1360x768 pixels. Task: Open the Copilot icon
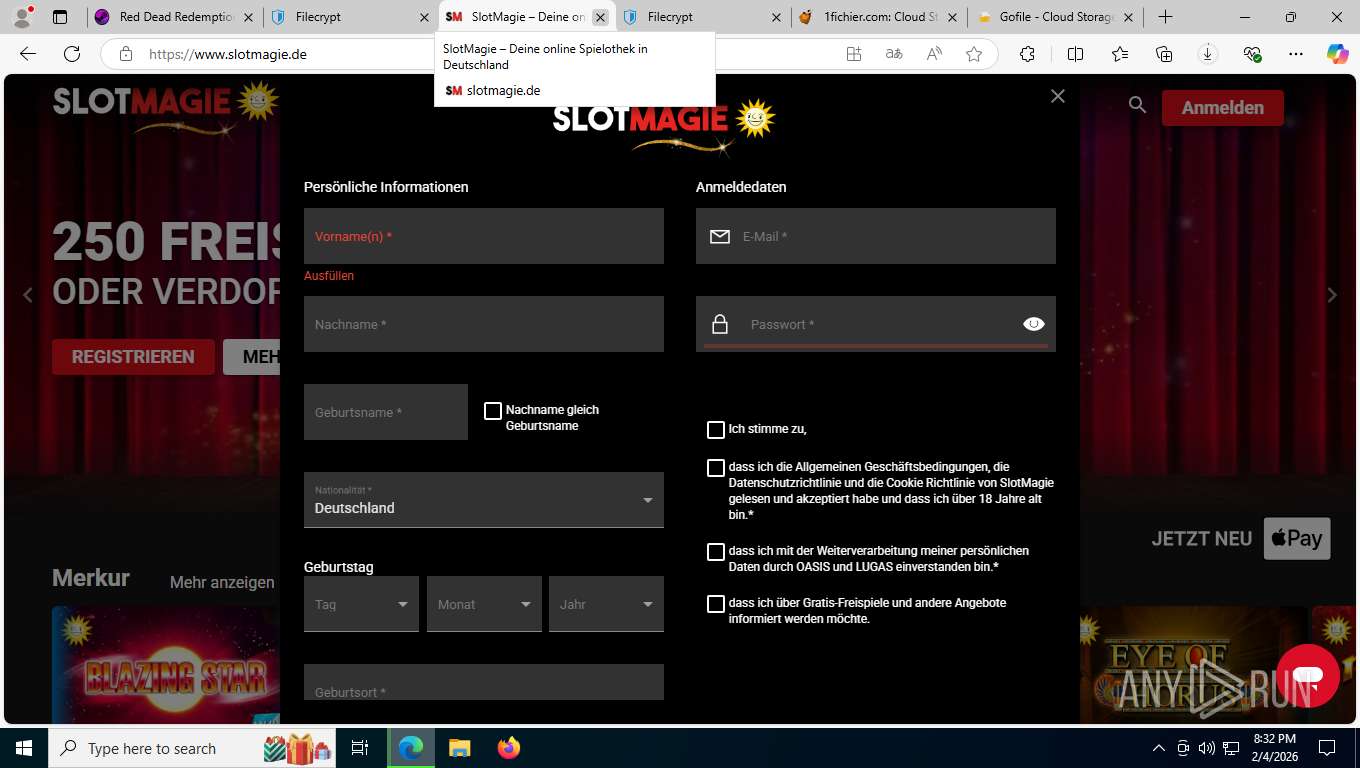coord(1337,54)
